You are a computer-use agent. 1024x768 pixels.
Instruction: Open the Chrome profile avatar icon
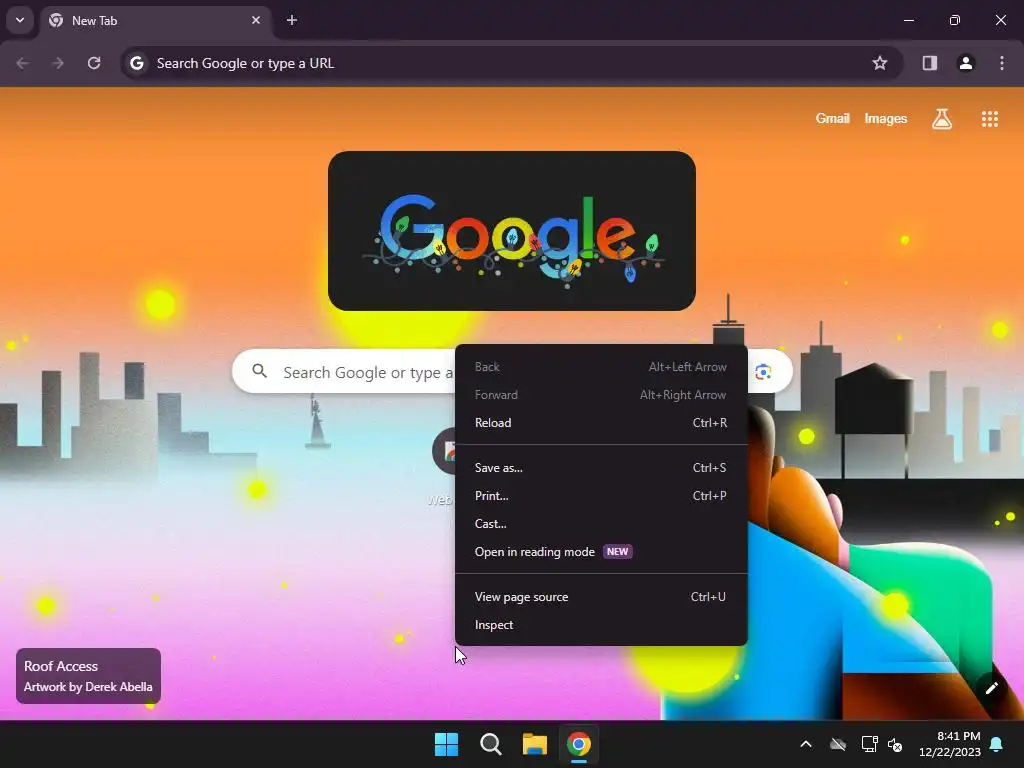point(965,63)
